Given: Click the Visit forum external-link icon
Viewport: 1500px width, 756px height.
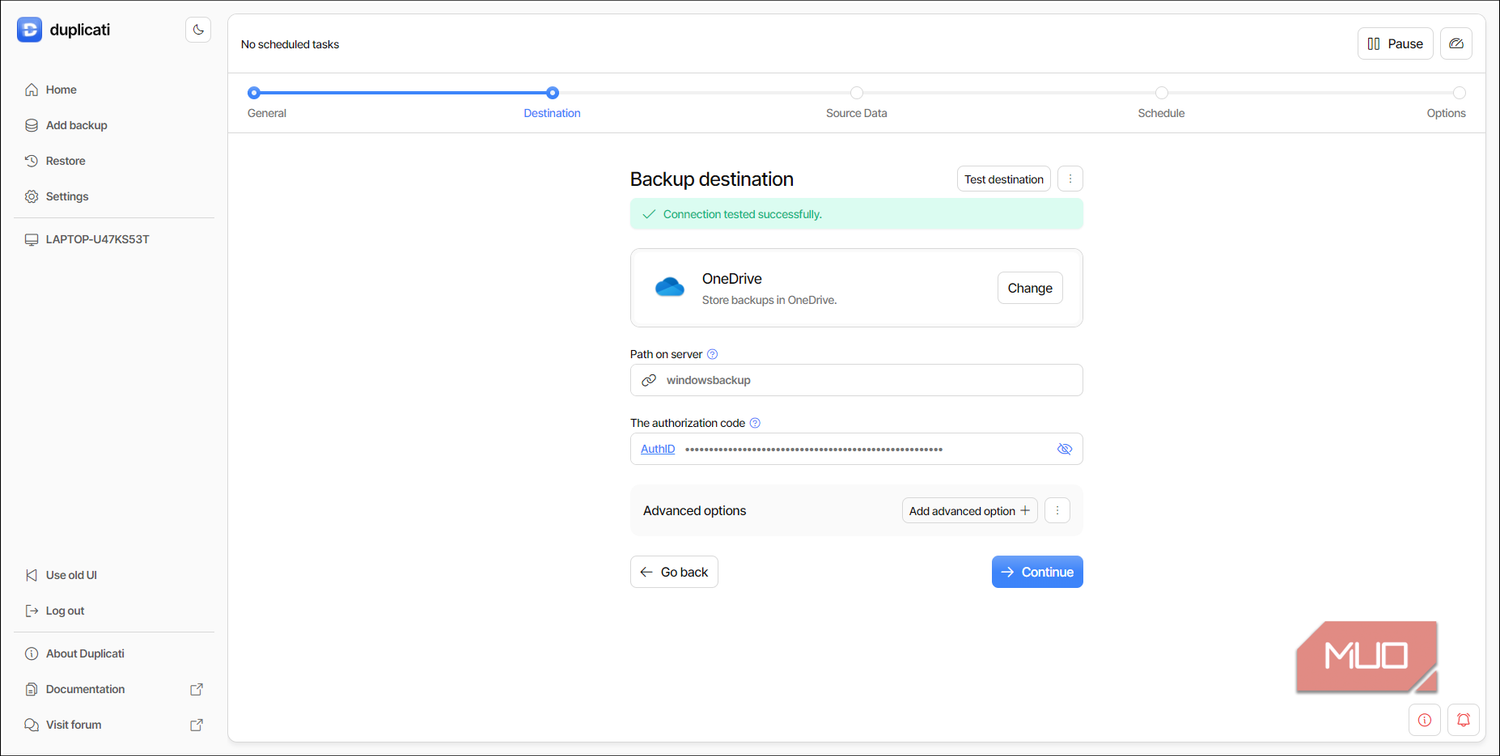Looking at the screenshot, I should pos(197,725).
